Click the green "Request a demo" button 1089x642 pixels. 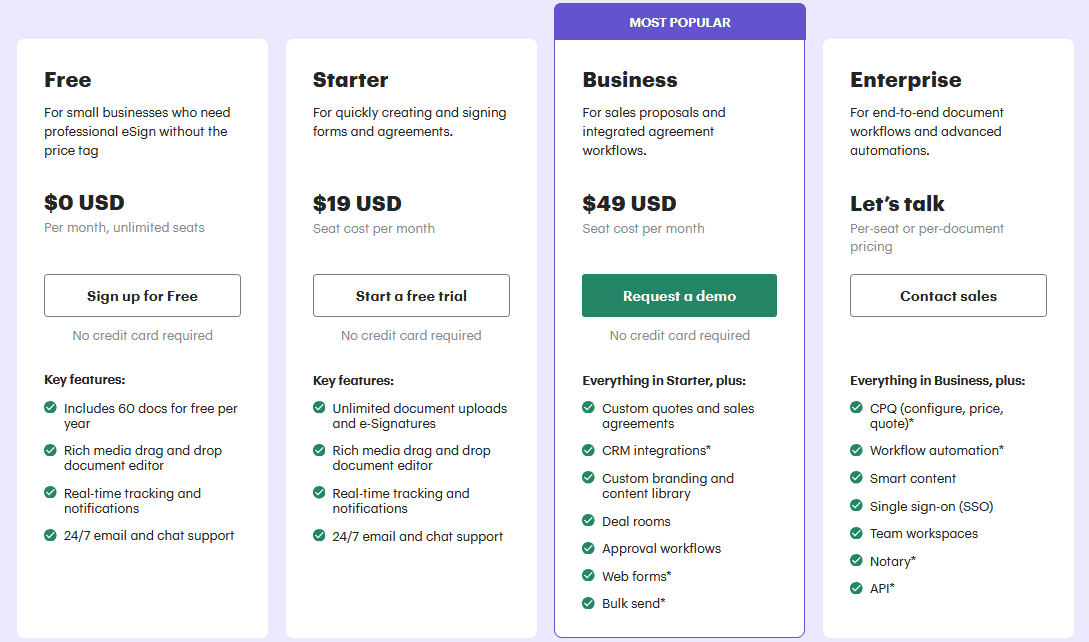(679, 295)
